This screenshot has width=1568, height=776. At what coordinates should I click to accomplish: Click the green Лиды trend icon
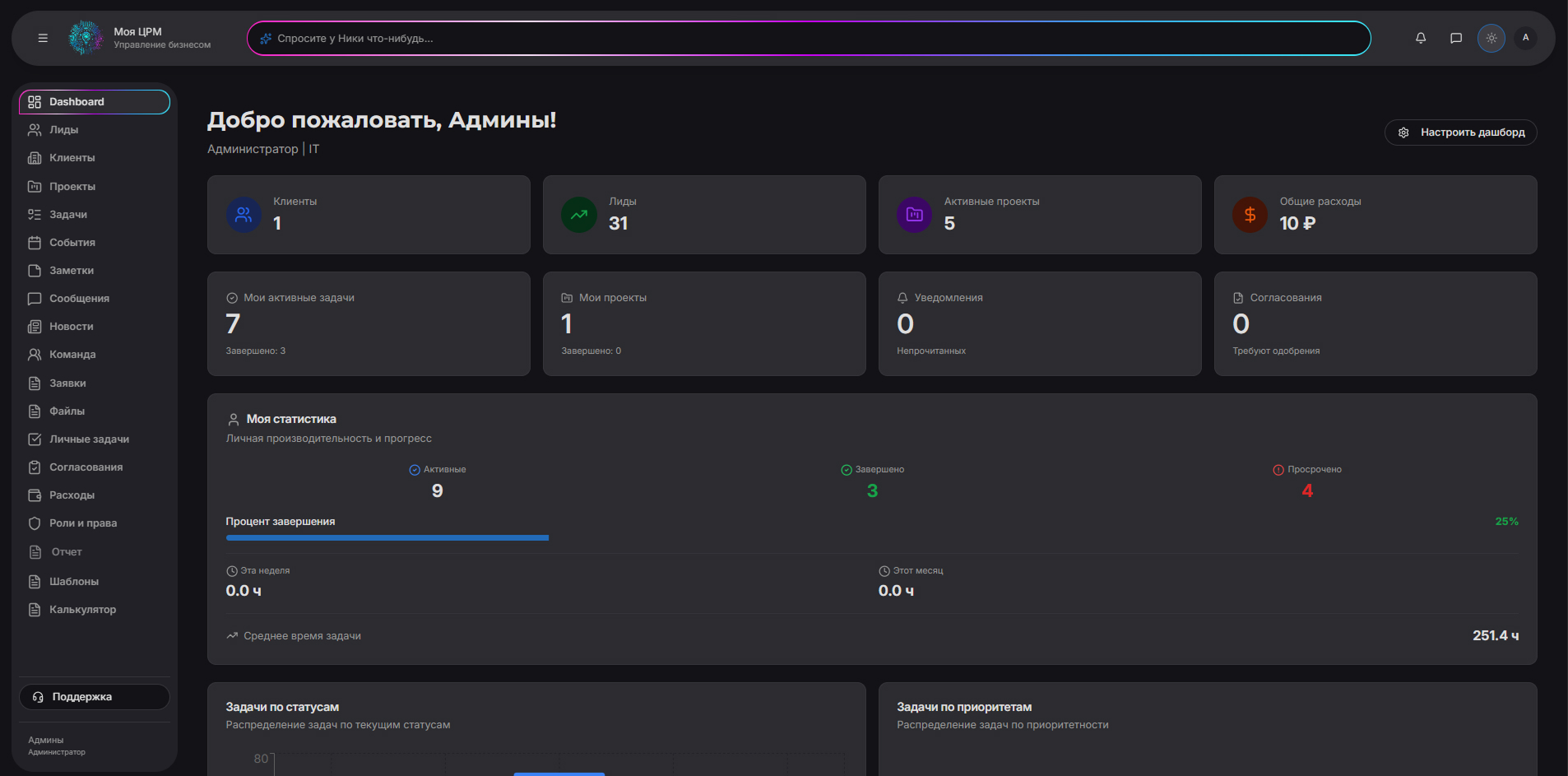(x=579, y=215)
